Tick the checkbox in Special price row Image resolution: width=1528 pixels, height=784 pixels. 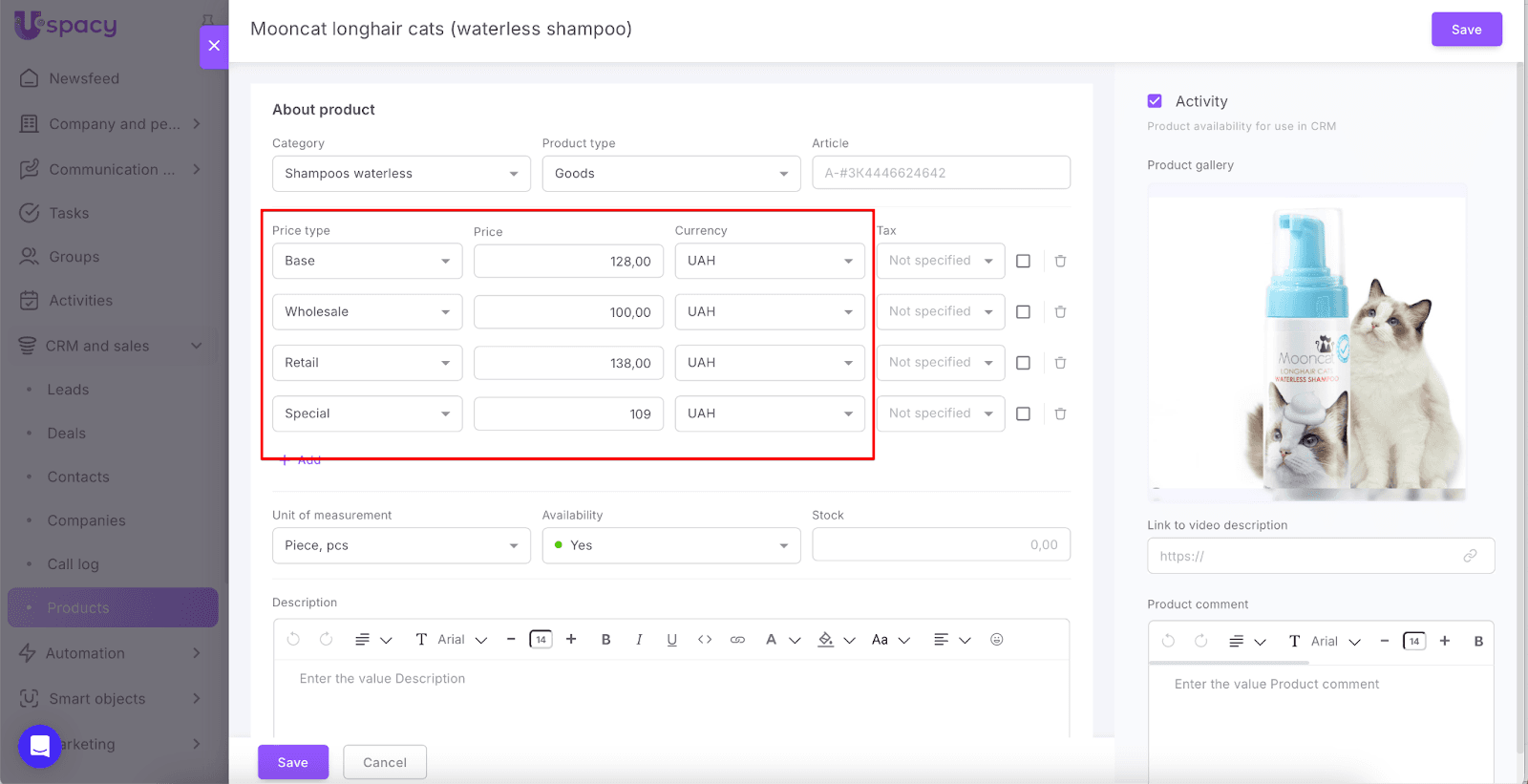point(1023,413)
